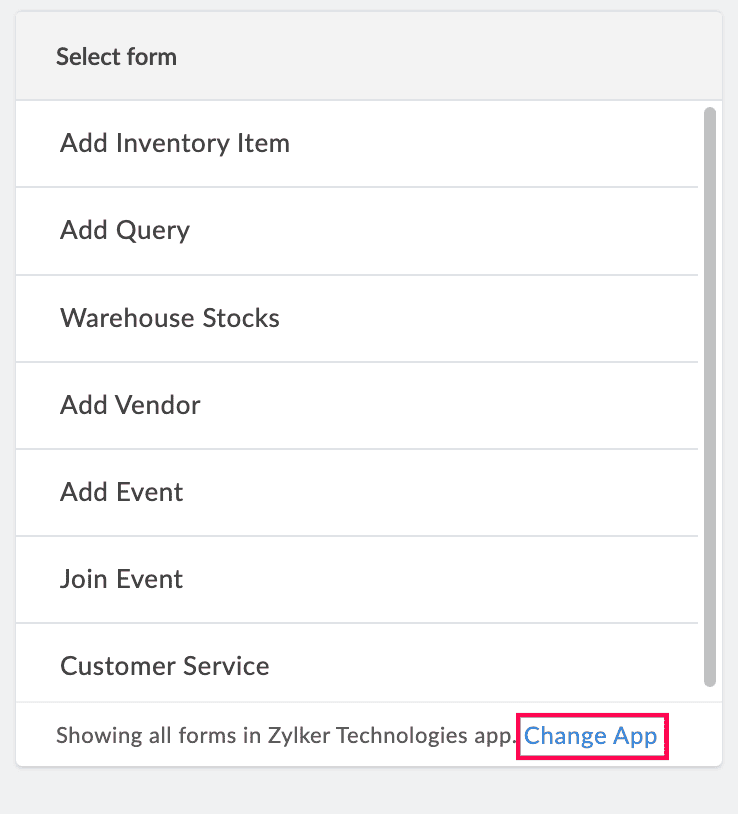
Task: Click the Add Event row label
Action: [x=122, y=492]
